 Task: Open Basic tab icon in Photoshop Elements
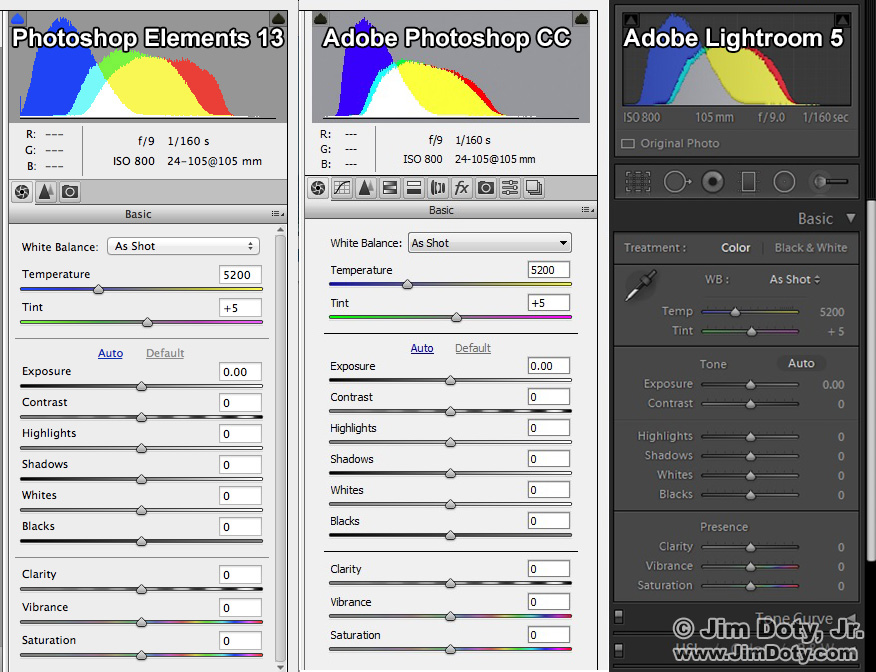[x=22, y=192]
